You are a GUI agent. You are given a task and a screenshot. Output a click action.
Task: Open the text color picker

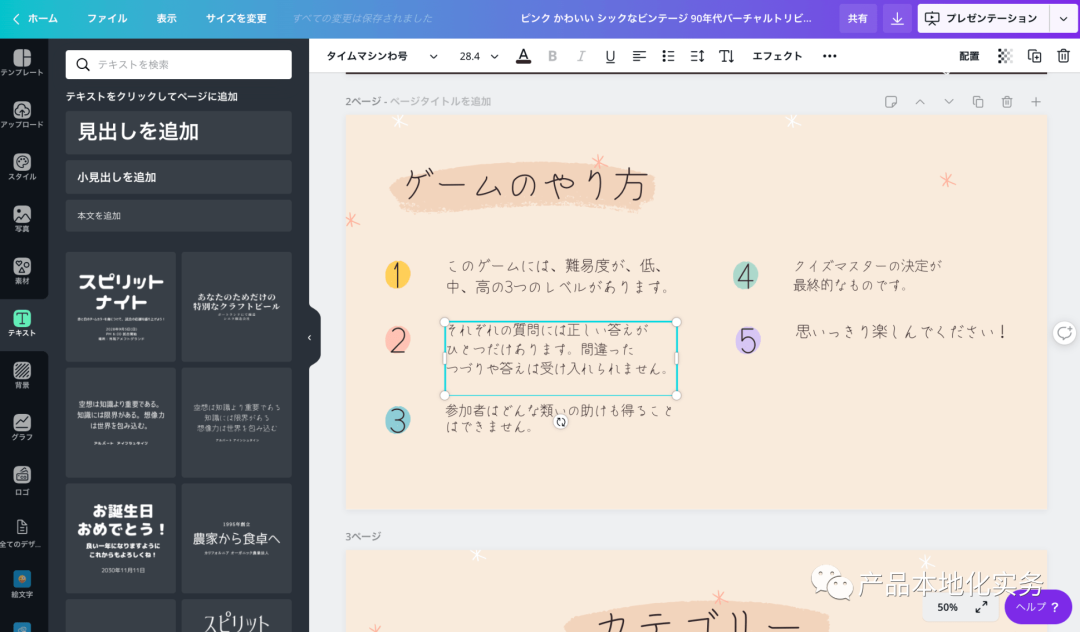click(x=523, y=56)
